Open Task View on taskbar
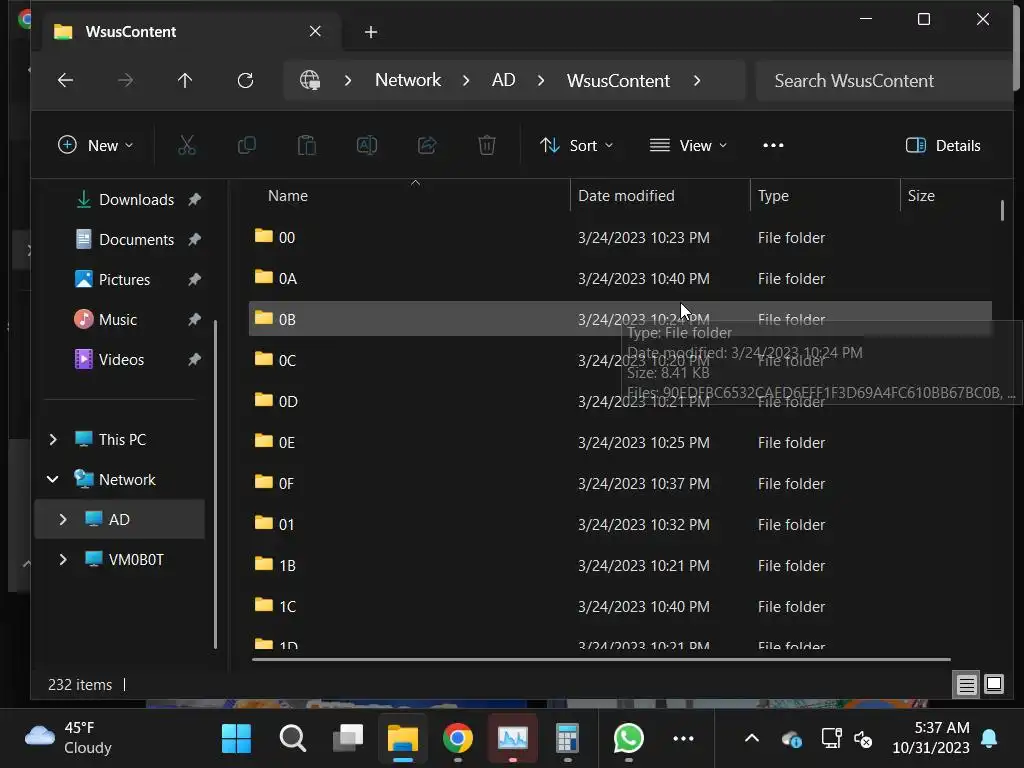Screen dimensions: 1024x768 [348, 739]
